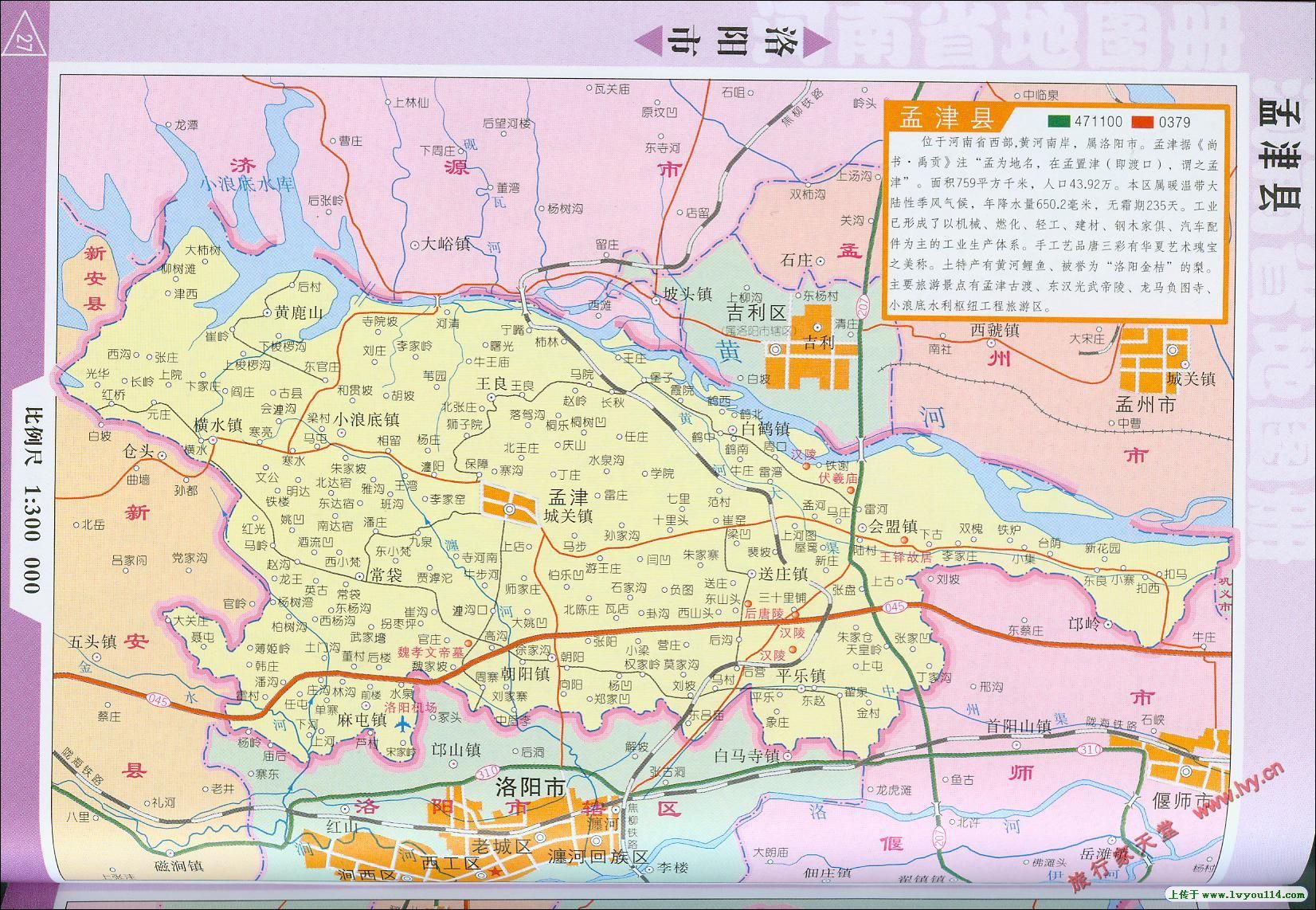Select the red 0379 area code swatch

click(1142, 120)
